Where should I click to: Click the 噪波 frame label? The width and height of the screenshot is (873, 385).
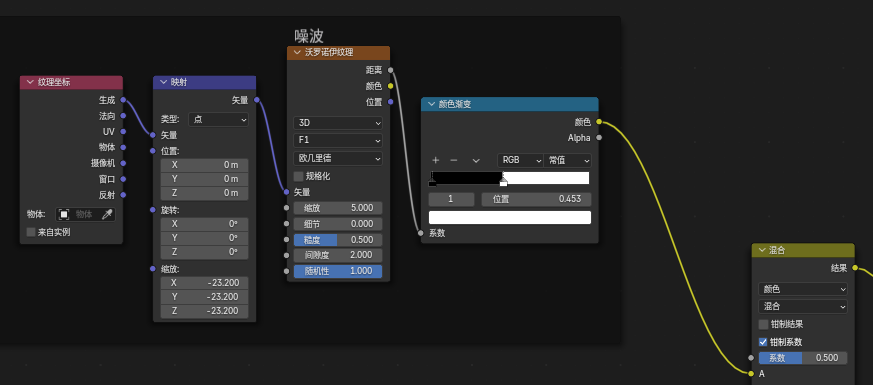click(309, 36)
